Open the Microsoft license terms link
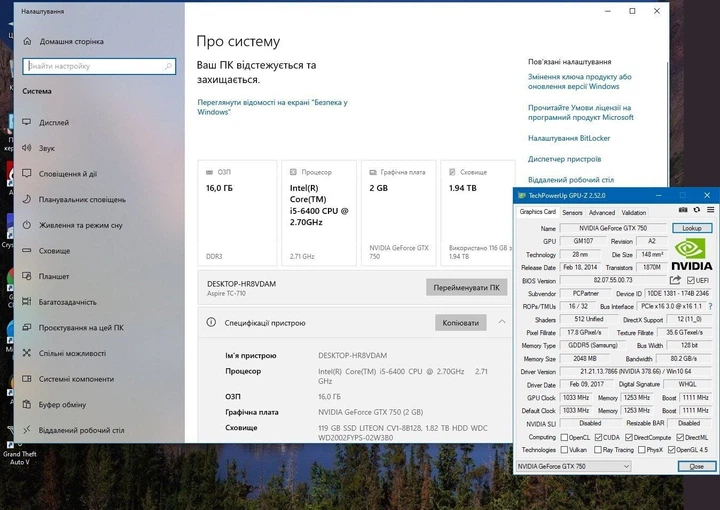 click(580, 112)
